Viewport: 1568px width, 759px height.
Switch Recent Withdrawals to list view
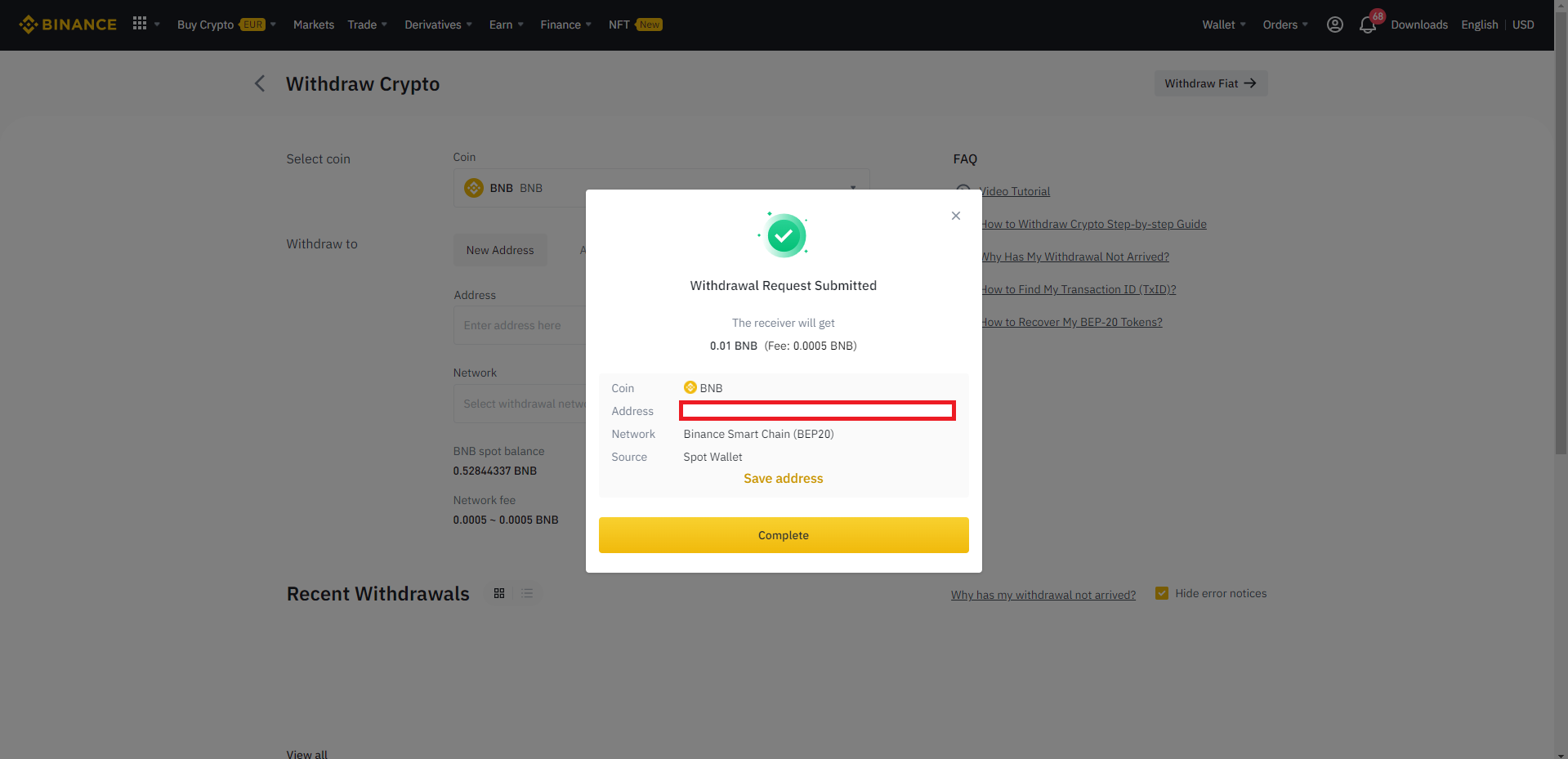(527, 593)
